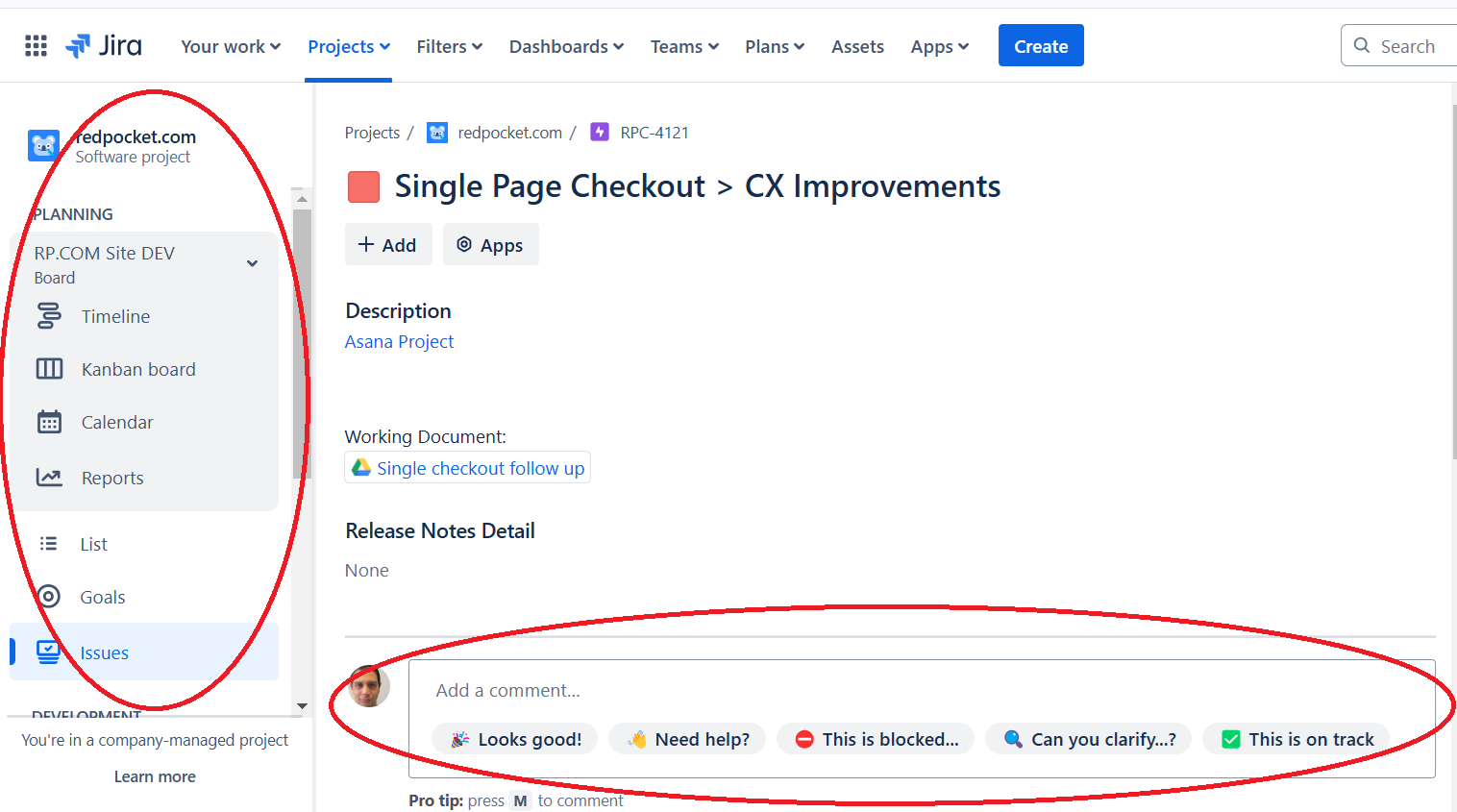This screenshot has height=812, width=1457.
Task: Click the redpocket.com project avatar in sidebar
Action: 44,146
